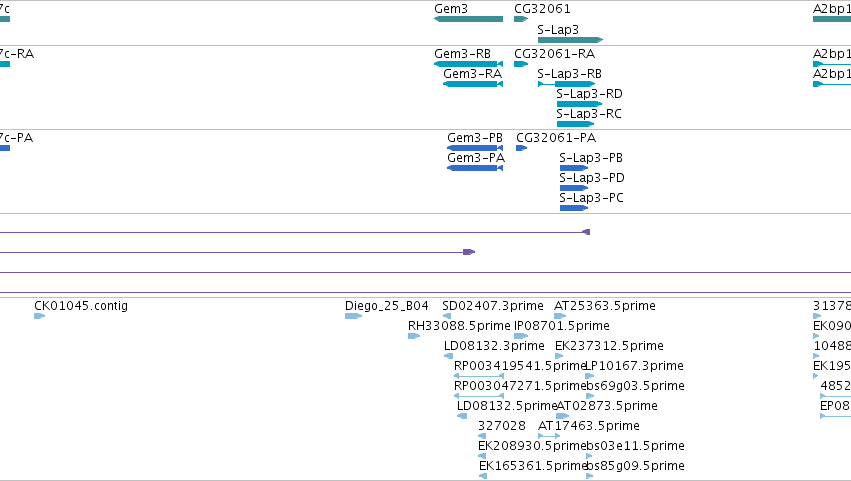Open the LD08132.3prime EST label
This screenshot has width=851, height=481.
pyautogui.click(x=494, y=346)
